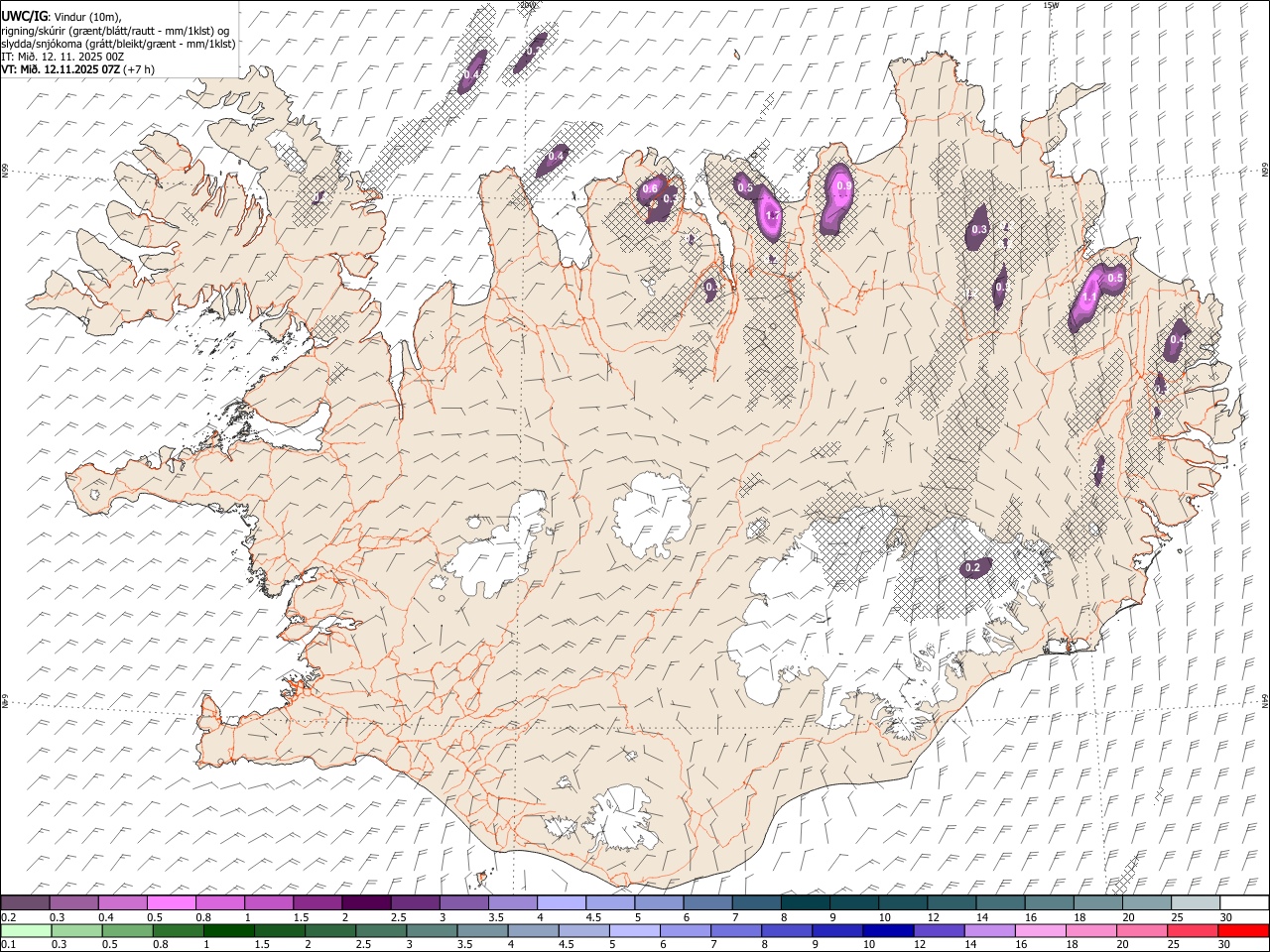The image size is (1270, 952).
Task: Select the snow scale swatch starting at 1
Action: point(269,902)
